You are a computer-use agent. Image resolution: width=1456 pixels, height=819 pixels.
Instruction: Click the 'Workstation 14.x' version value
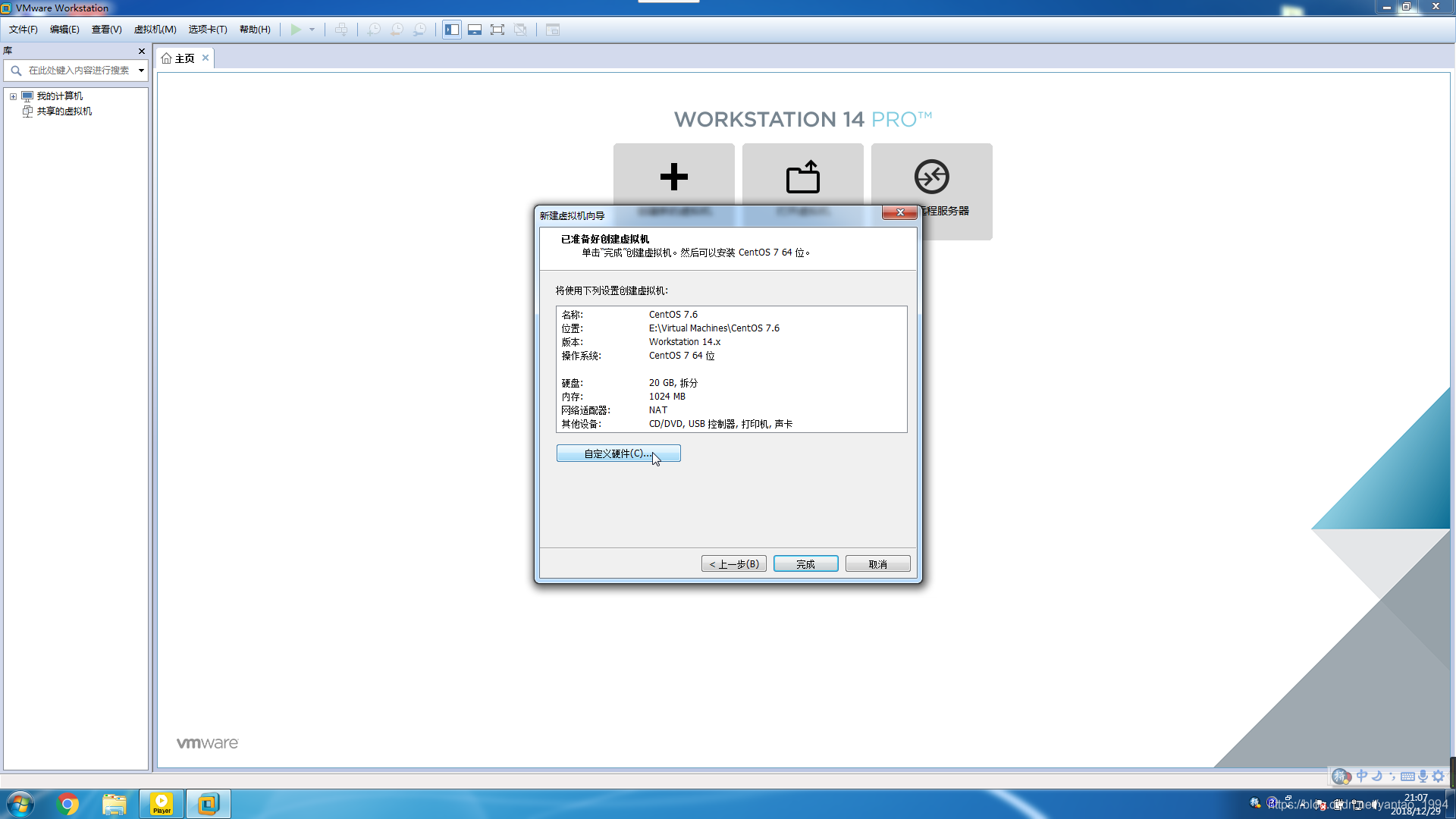(685, 342)
